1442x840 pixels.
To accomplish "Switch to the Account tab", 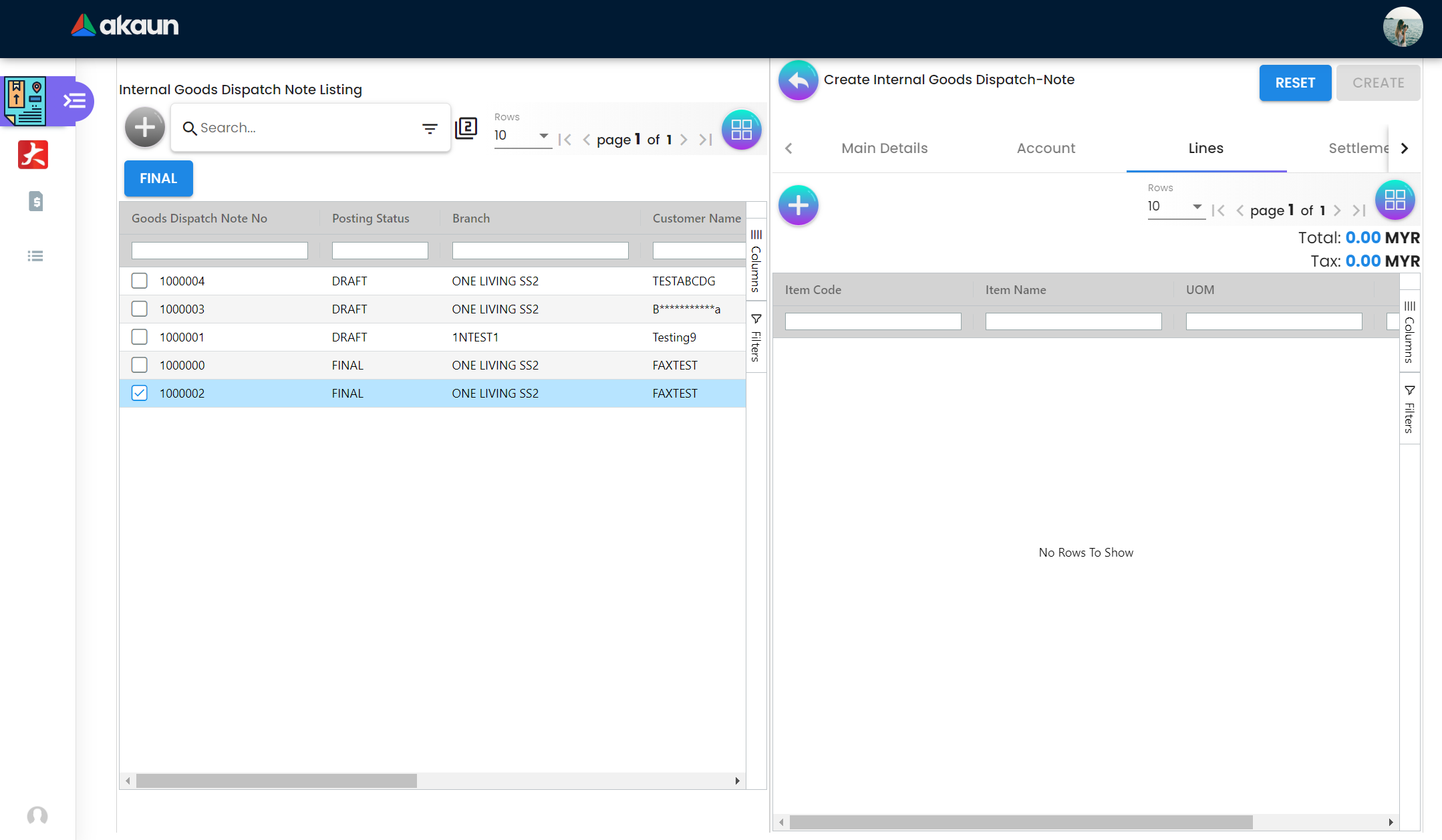I will [1046, 148].
